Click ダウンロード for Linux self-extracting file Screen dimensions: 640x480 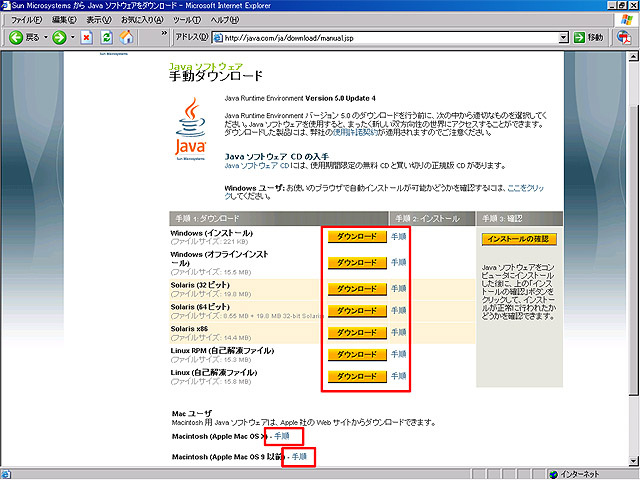tap(357, 376)
